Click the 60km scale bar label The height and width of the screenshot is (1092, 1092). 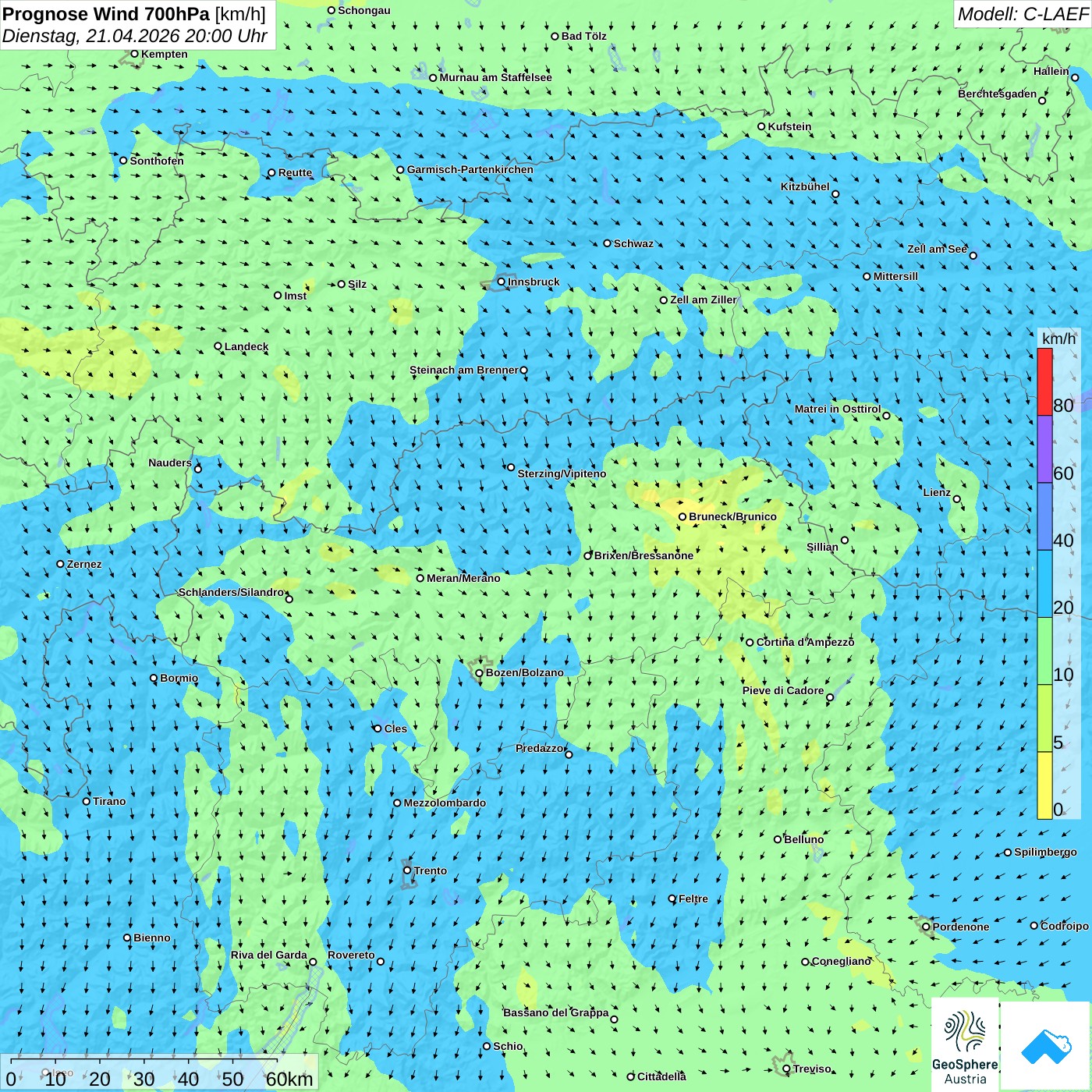(289, 1079)
